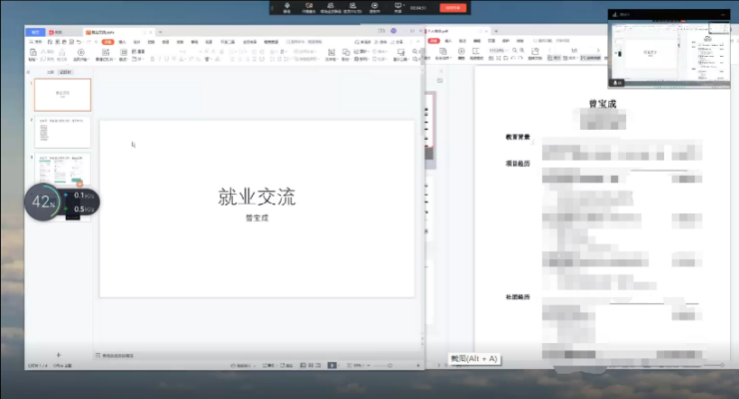The height and width of the screenshot is (399, 739).
Task: Click the paste icon in the ribbon
Action: tap(33, 52)
